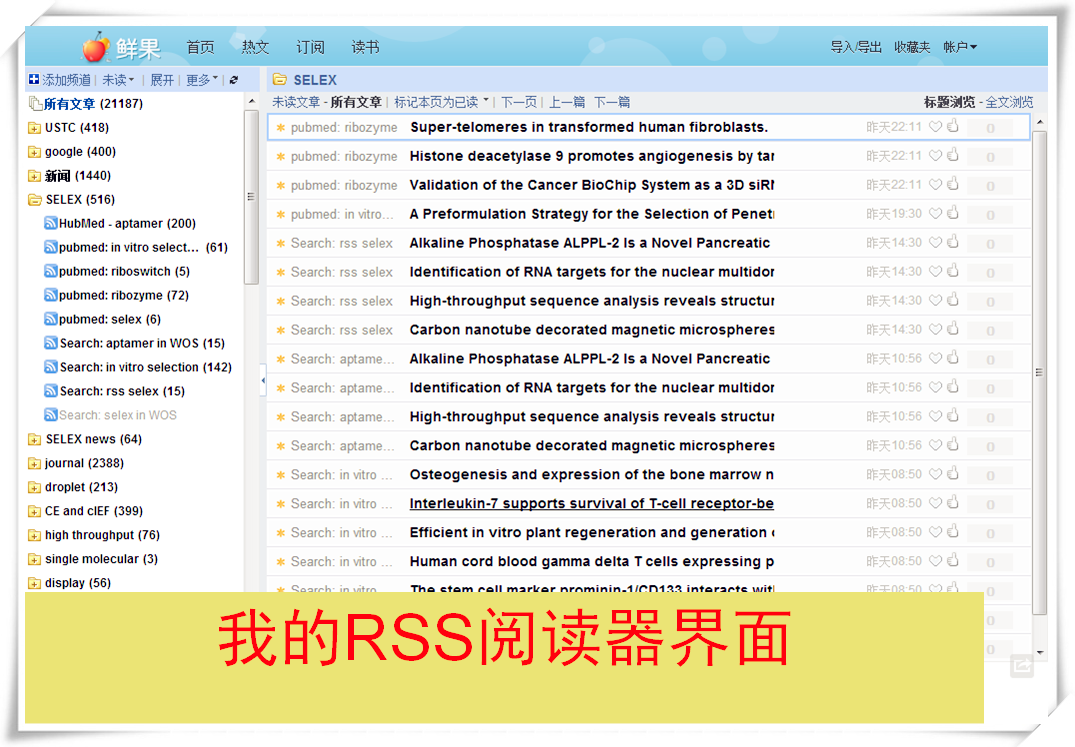Click 添加频道 to add a channel
Screen dimensions: 1075x747
(x=67, y=80)
